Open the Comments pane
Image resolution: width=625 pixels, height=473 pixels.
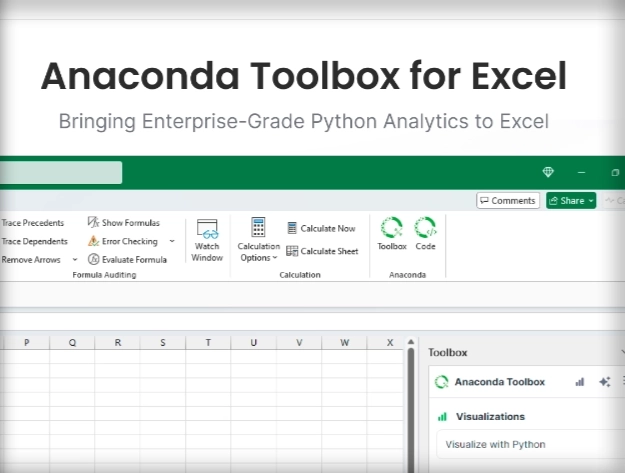coord(508,200)
